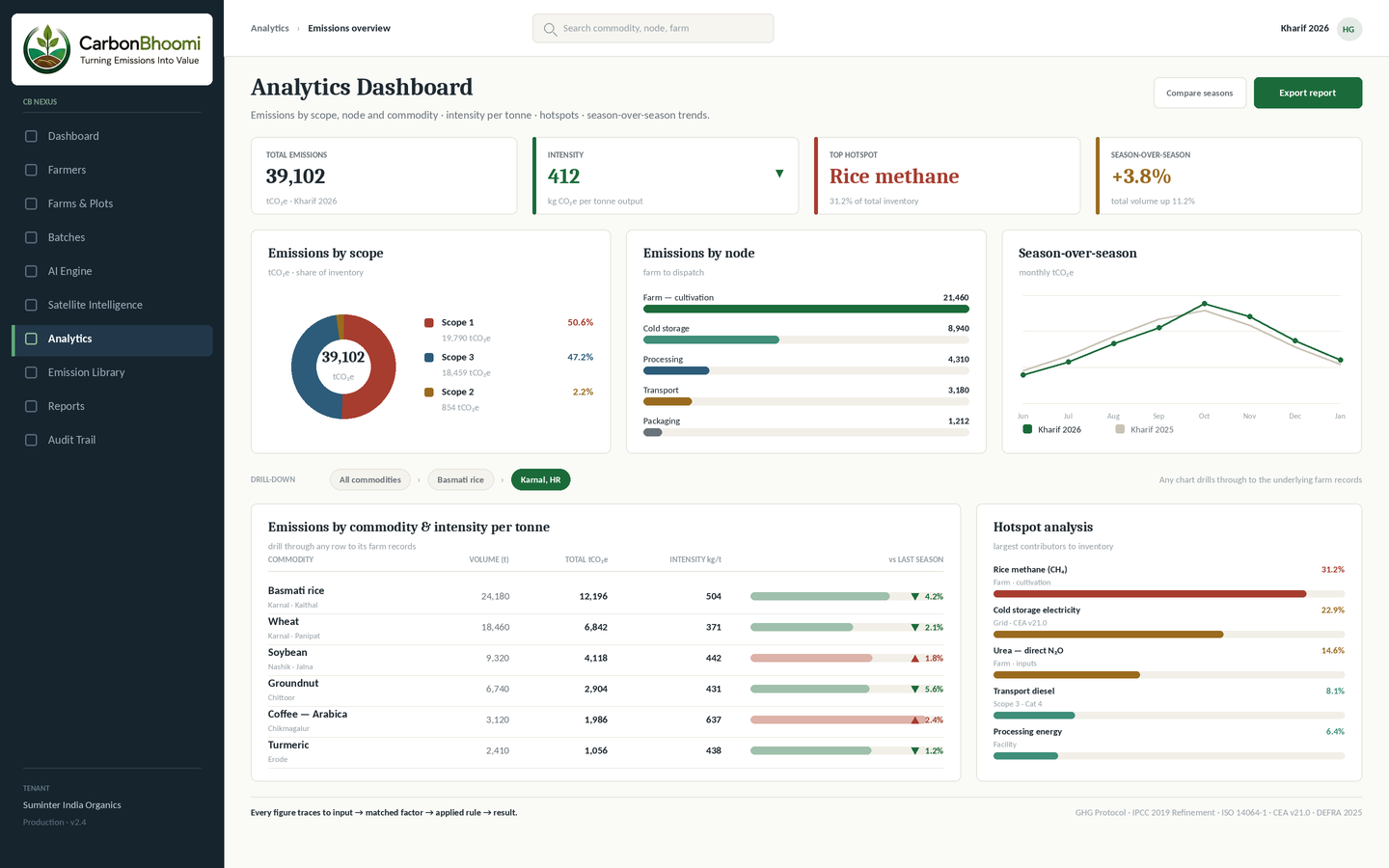Click the Rice methane top hotspot card
This screenshot has height=868, width=1389.
947,176
